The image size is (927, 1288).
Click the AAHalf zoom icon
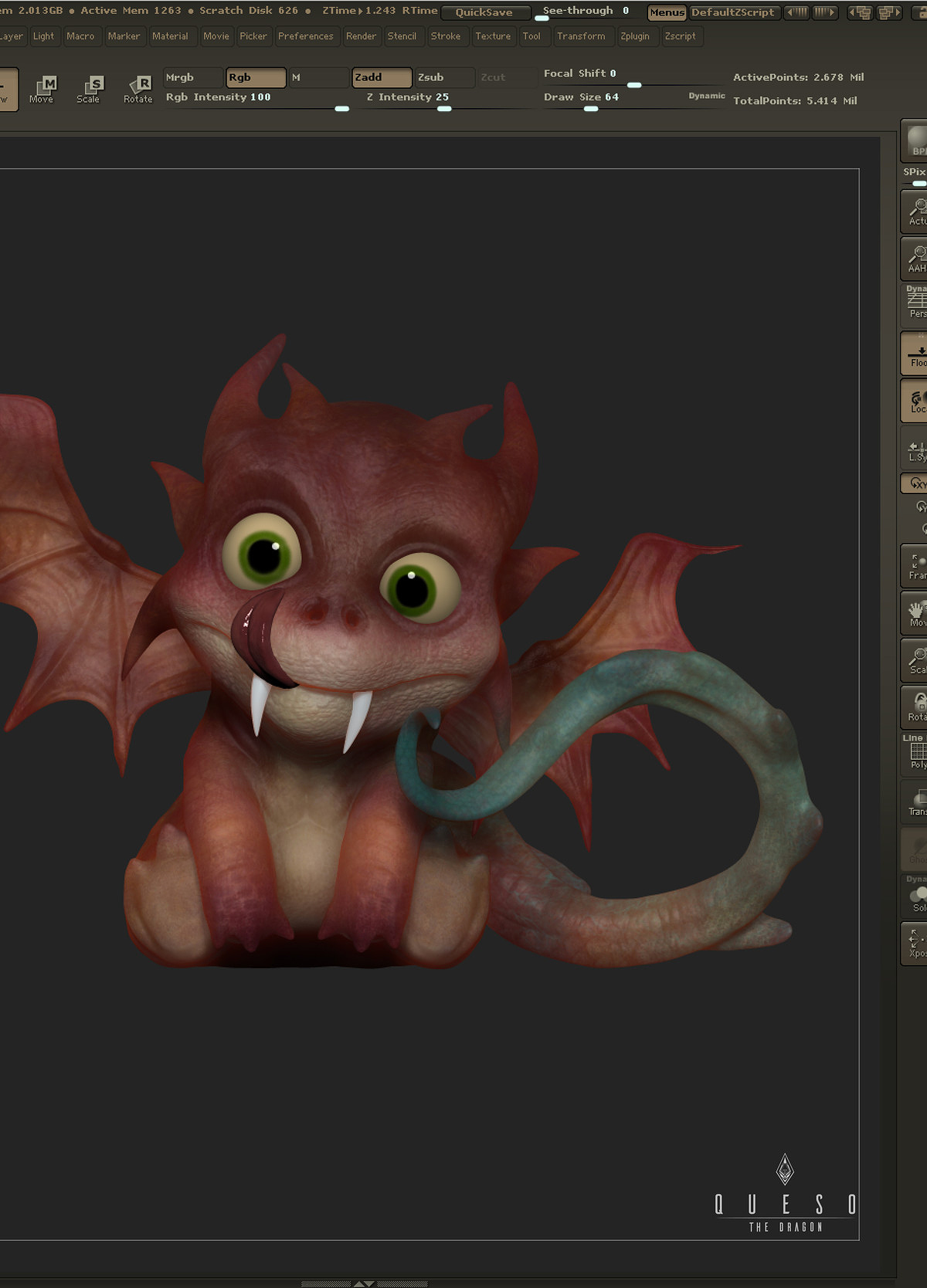(x=915, y=258)
